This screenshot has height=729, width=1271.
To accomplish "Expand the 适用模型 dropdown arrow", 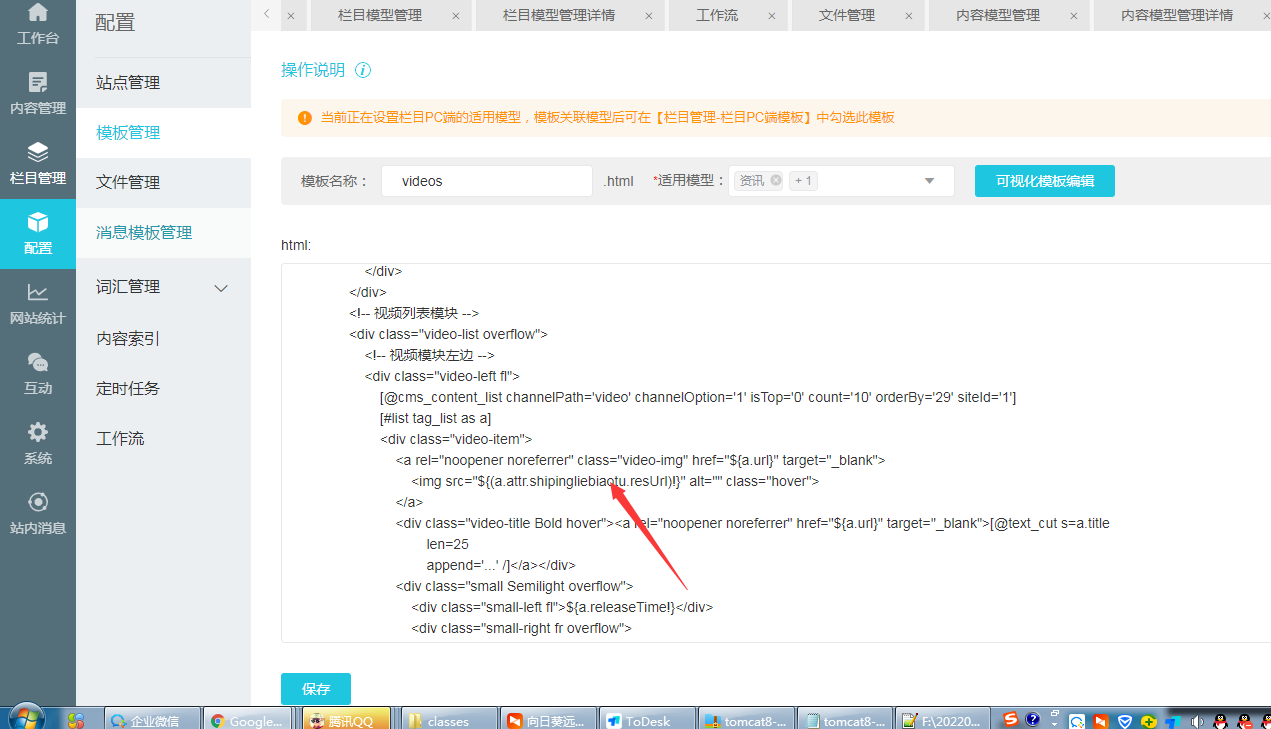I will (929, 181).
